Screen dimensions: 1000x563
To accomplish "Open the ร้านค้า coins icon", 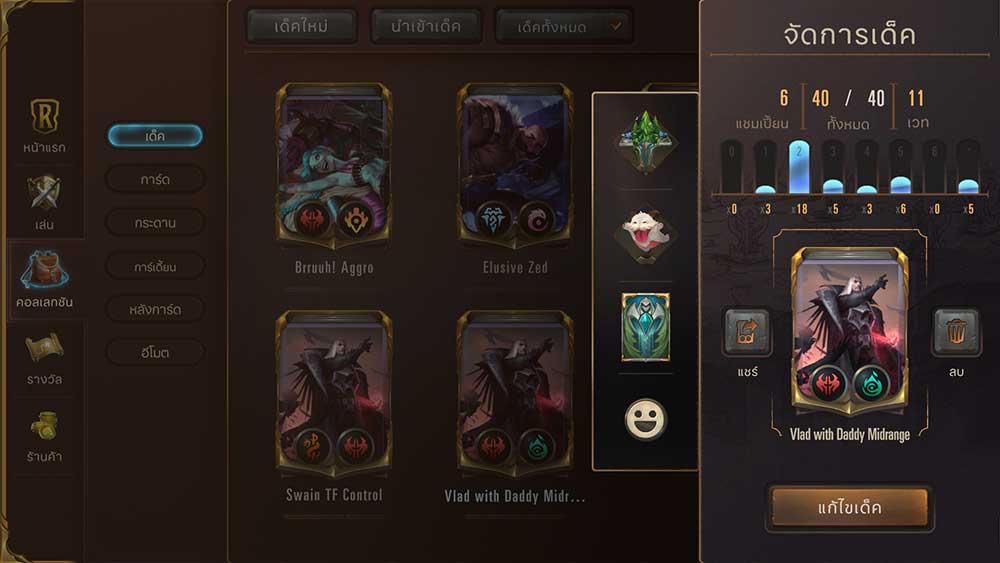I will (44, 426).
